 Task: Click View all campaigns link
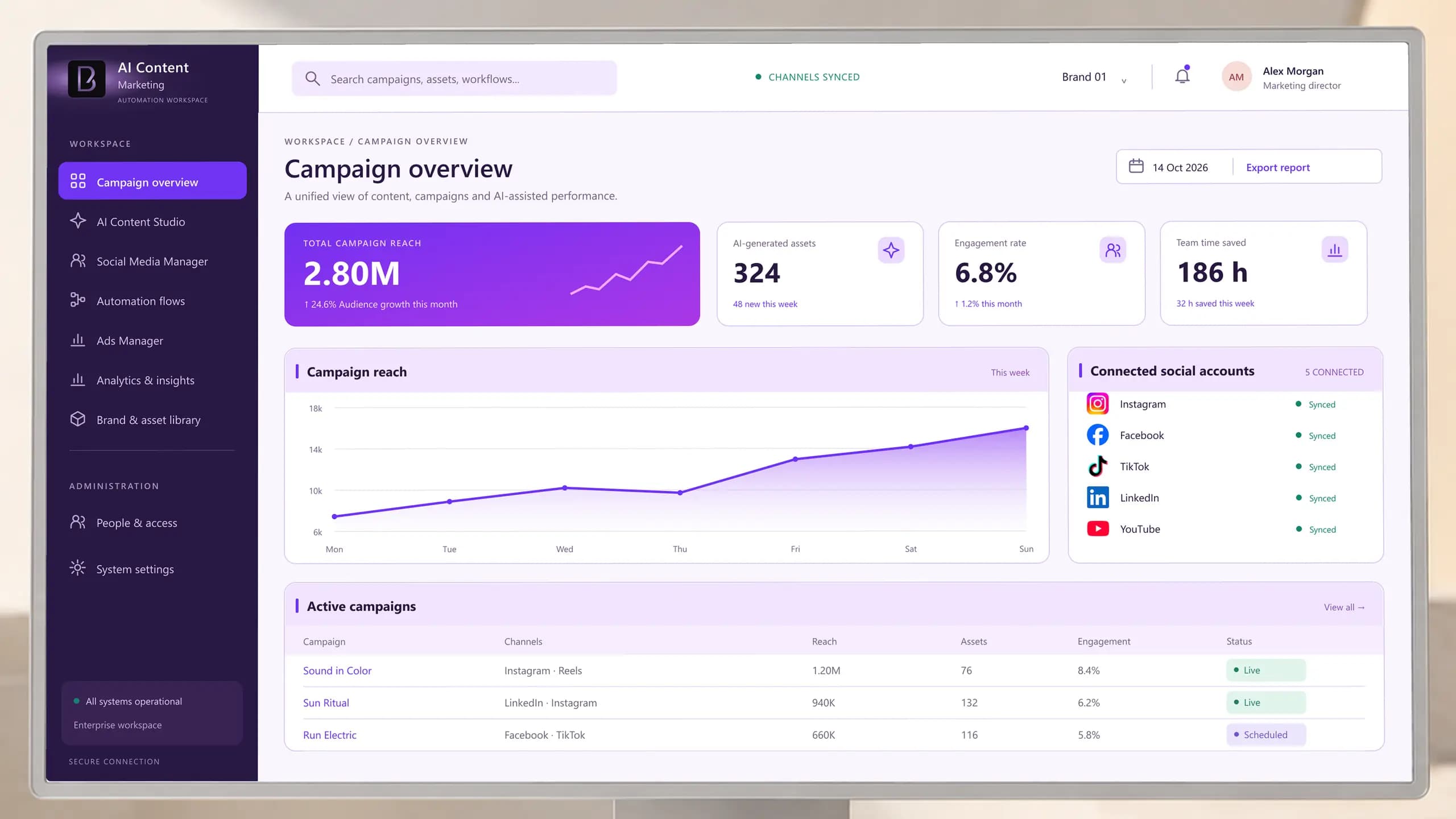tap(1344, 607)
